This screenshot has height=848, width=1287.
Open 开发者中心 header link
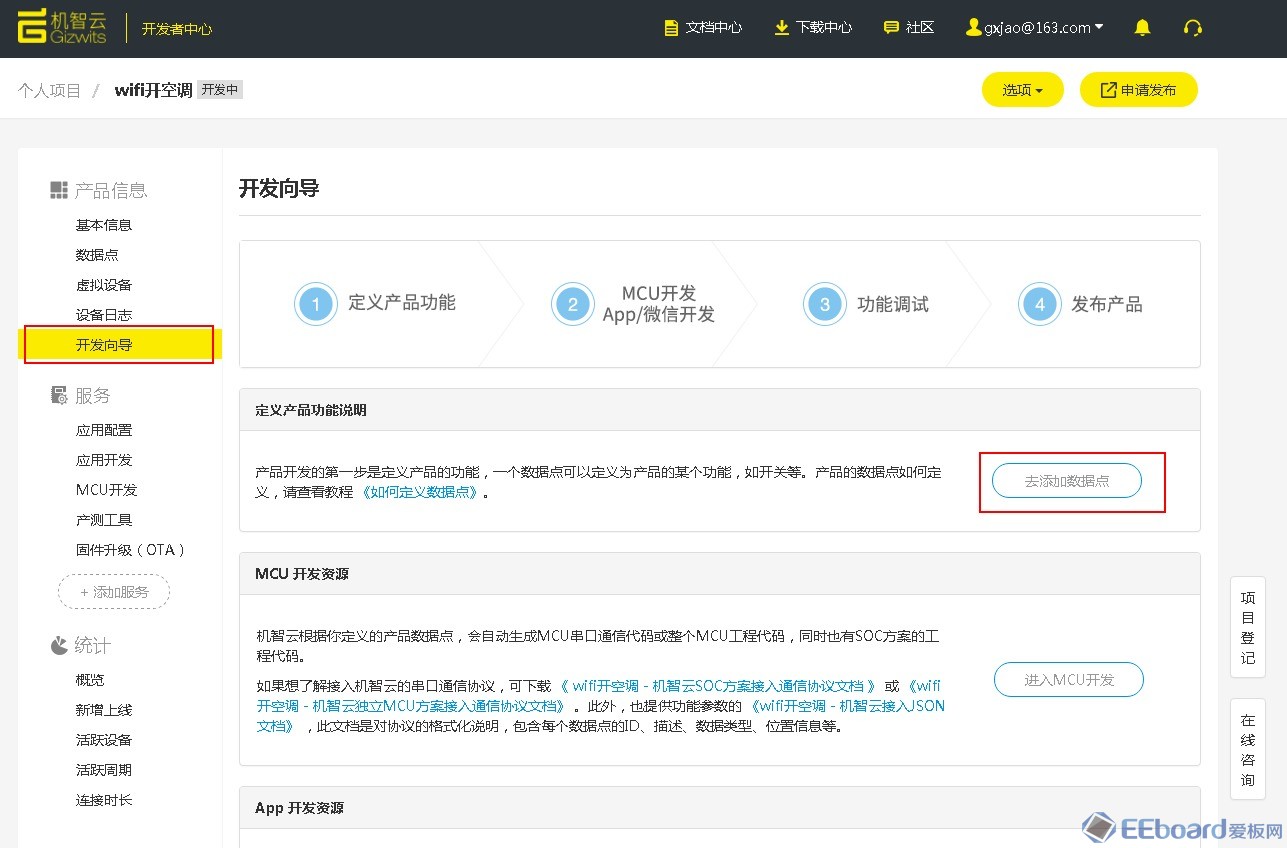pyautogui.click(x=177, y=28)
